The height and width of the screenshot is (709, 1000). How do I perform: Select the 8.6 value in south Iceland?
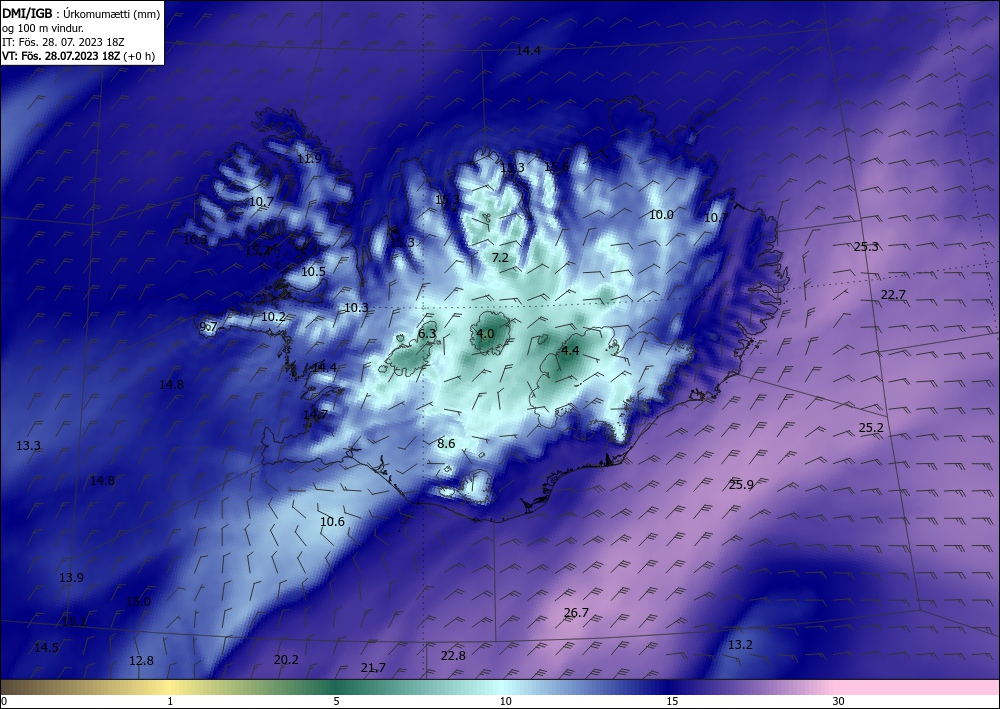coord(446,444)
